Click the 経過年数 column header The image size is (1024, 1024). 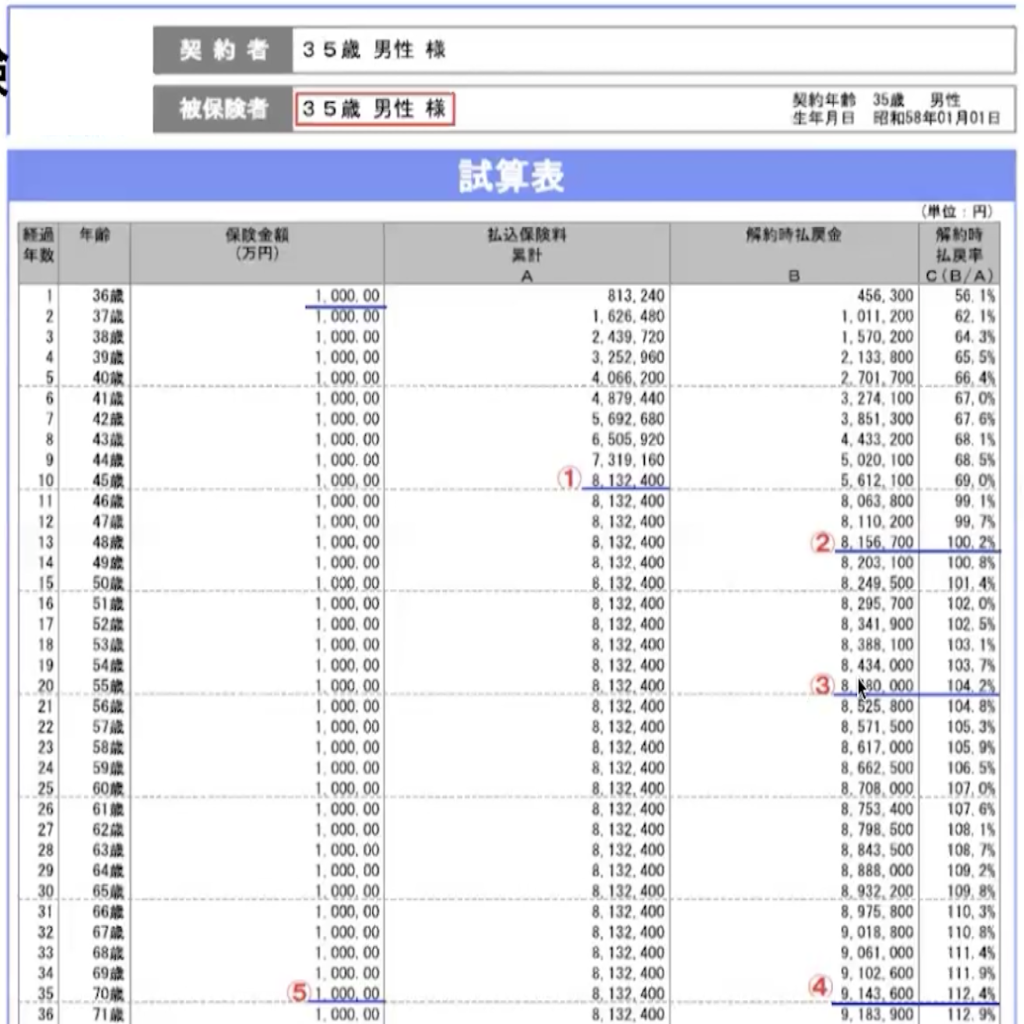(x=39, y=245)
